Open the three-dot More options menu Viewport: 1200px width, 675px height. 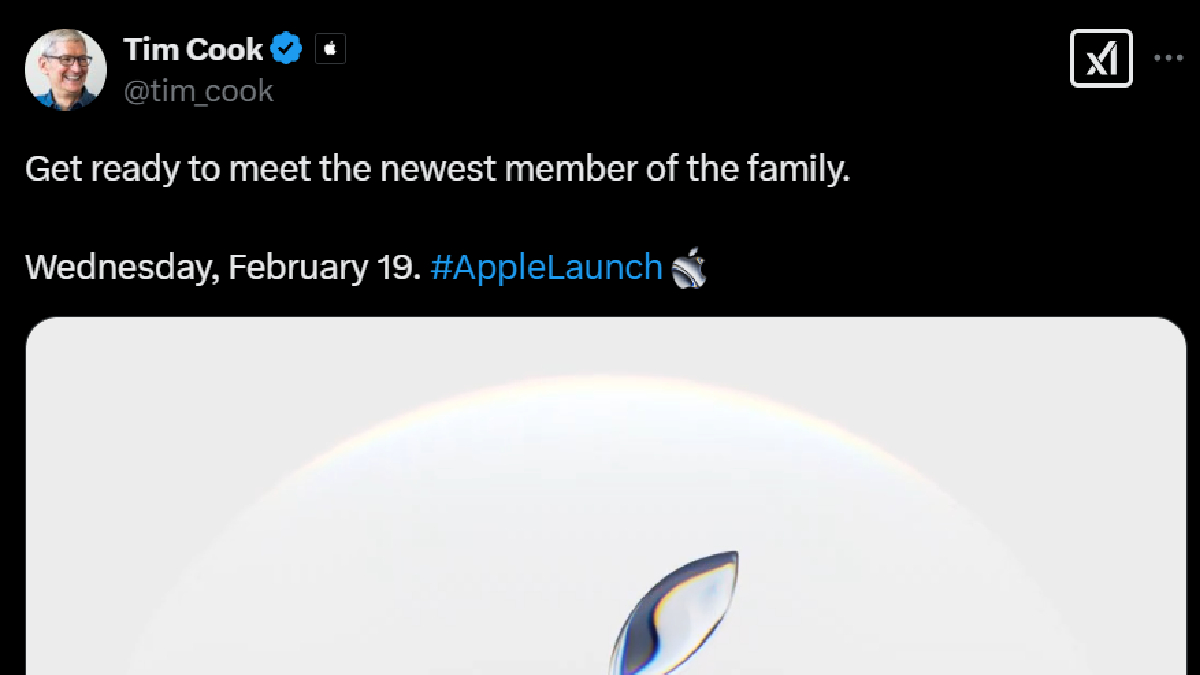(1168, 58)
